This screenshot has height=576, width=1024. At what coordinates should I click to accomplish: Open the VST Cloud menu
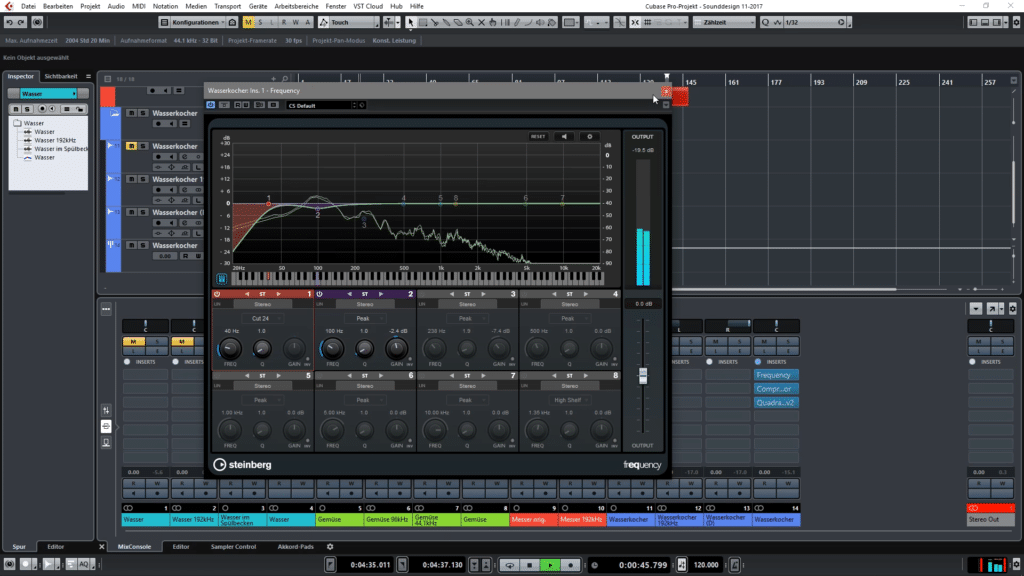[x=368, y=6]
